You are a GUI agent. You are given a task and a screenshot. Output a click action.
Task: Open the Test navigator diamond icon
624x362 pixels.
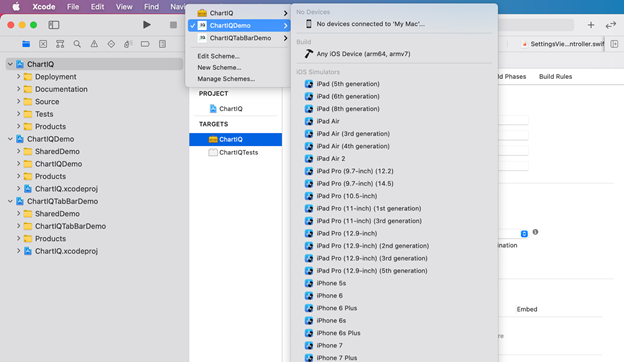[111, 44]
